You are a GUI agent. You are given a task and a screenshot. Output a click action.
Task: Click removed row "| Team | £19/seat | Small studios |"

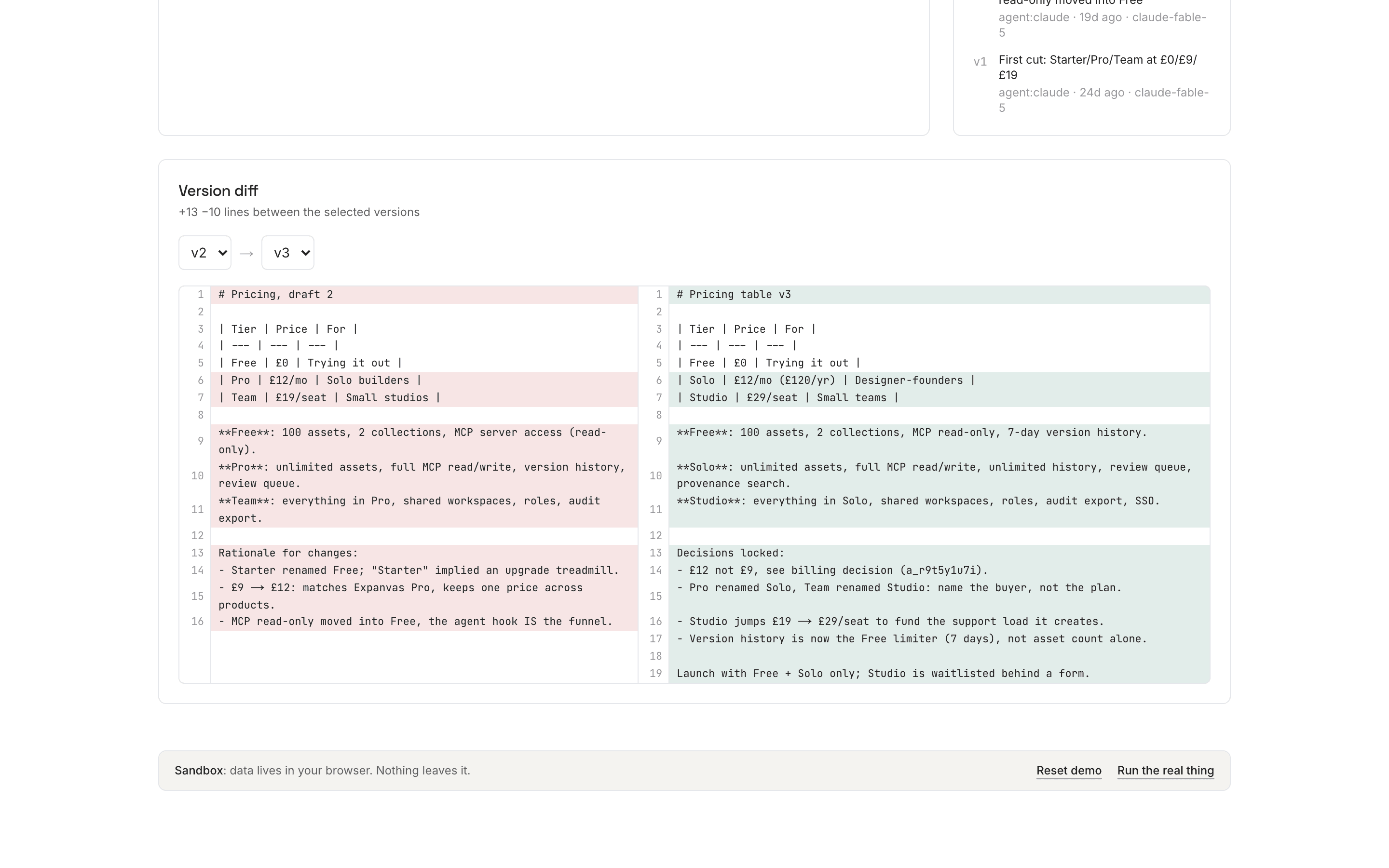(x=424, y=398)
